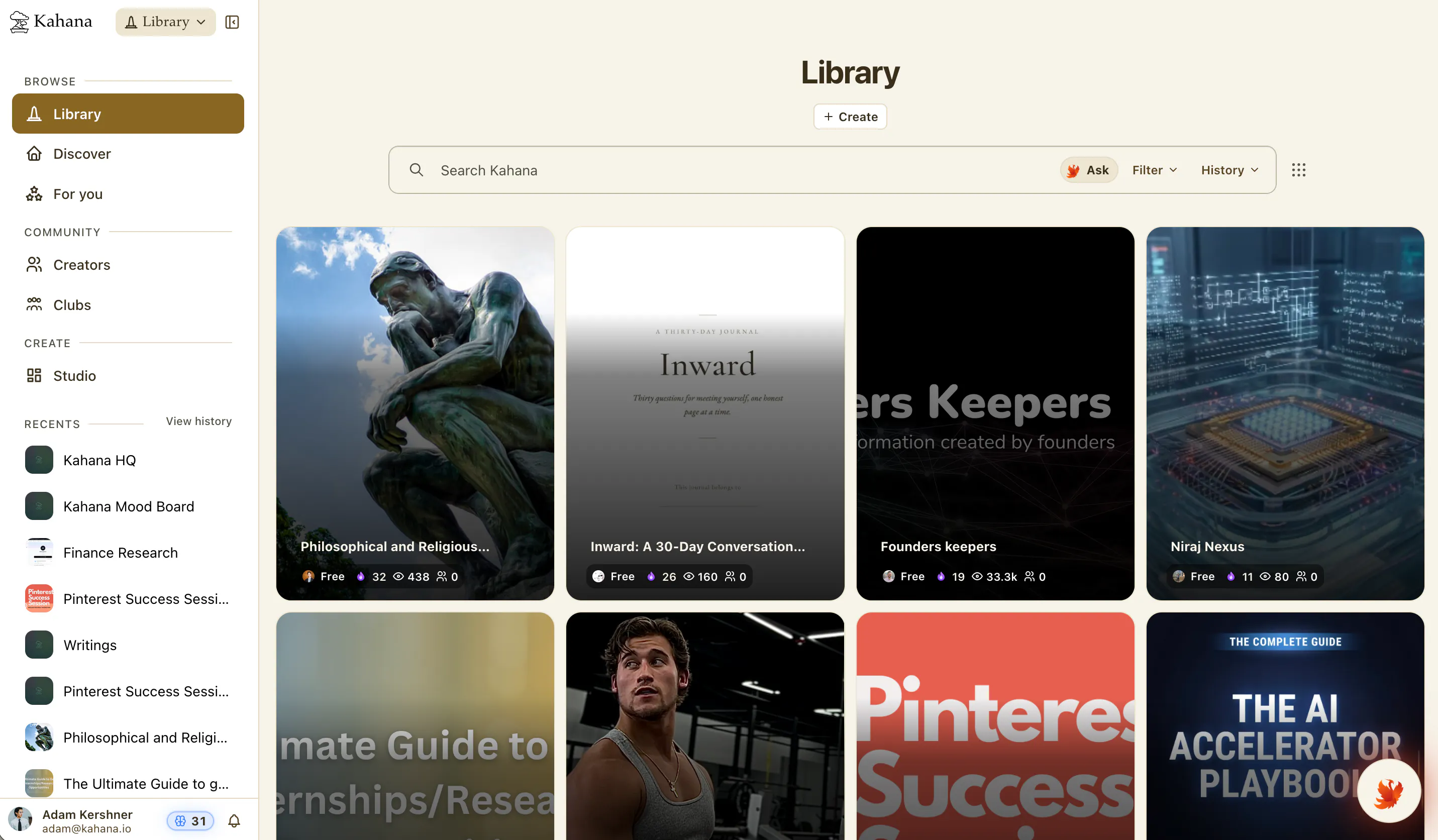
Task: Click Writings recent icon
Action: coord(39,645)
